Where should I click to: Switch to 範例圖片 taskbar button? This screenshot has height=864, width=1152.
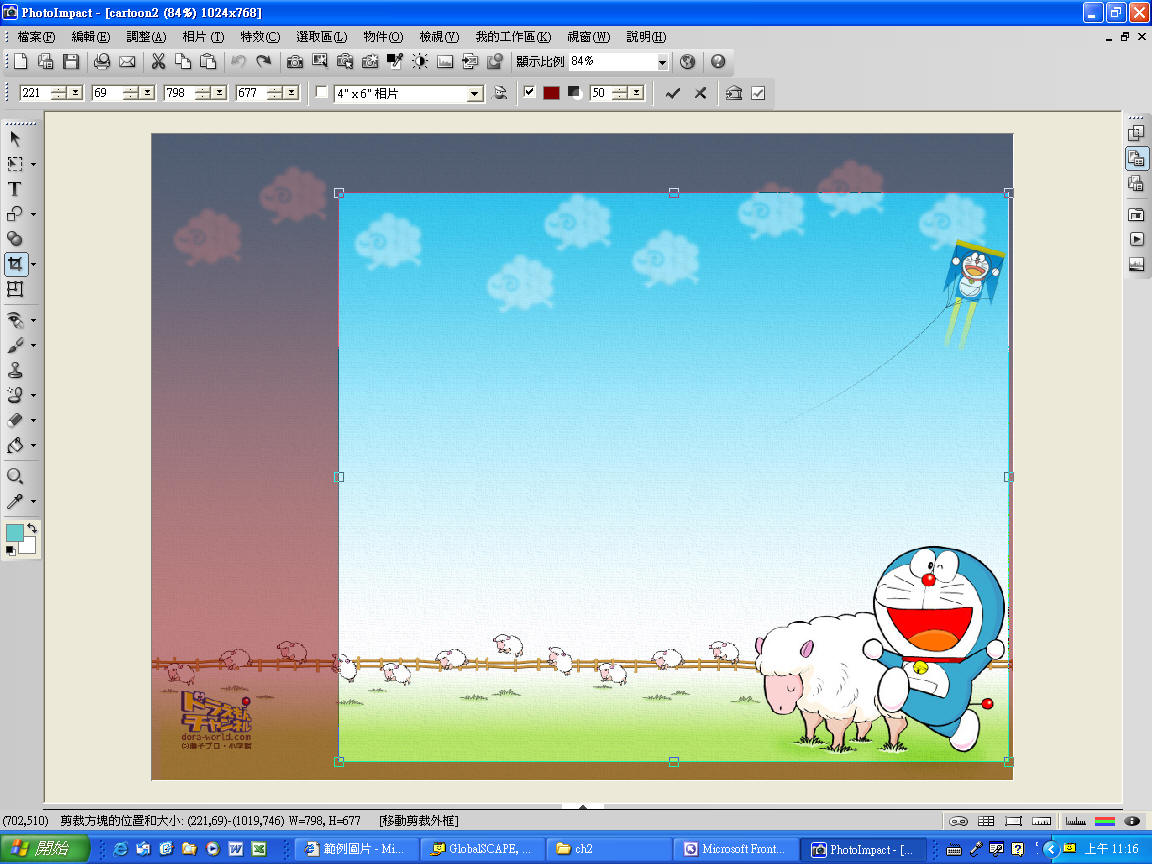click(x=356, y=849)
